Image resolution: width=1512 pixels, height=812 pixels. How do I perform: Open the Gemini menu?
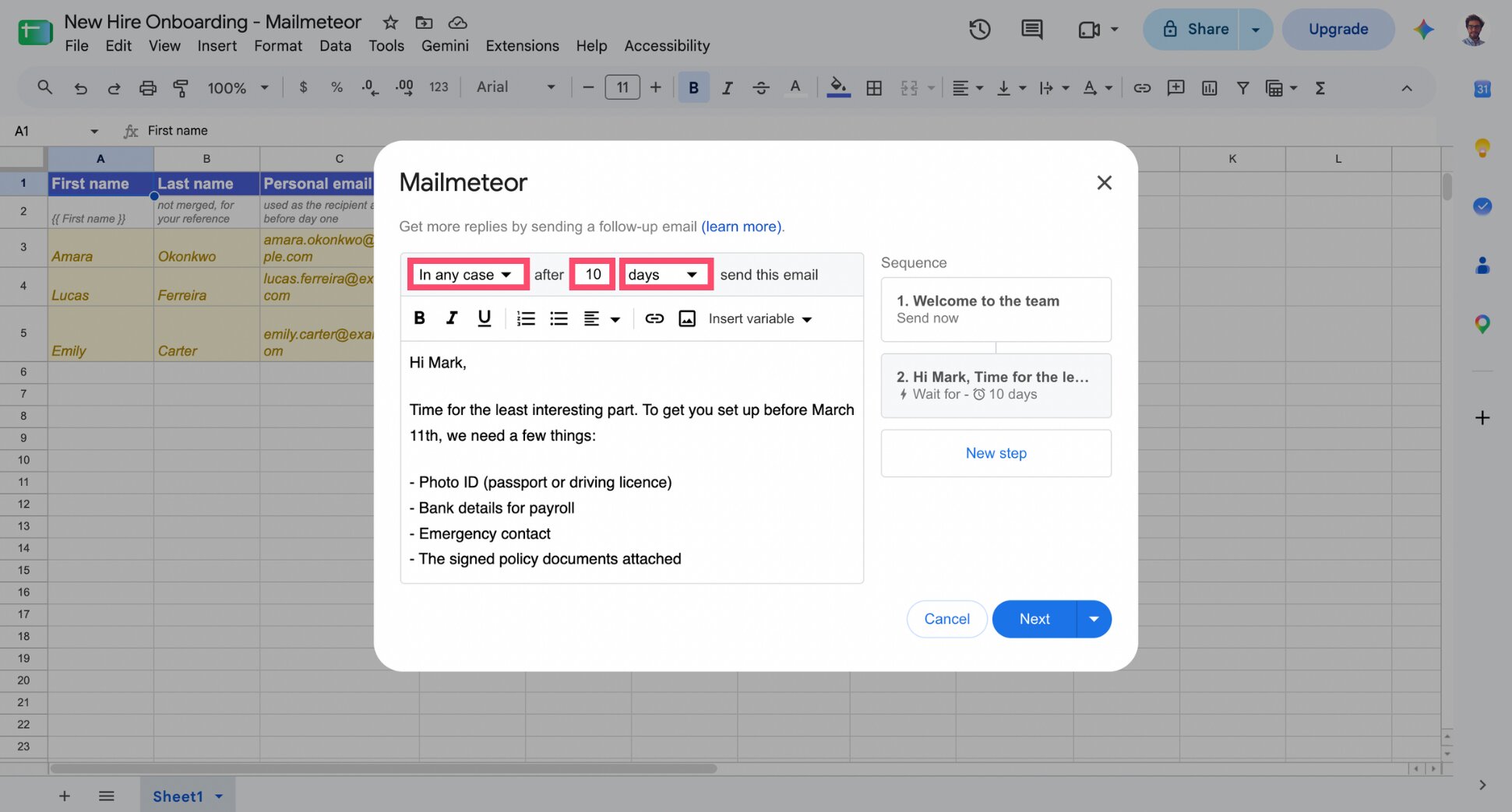445,46
